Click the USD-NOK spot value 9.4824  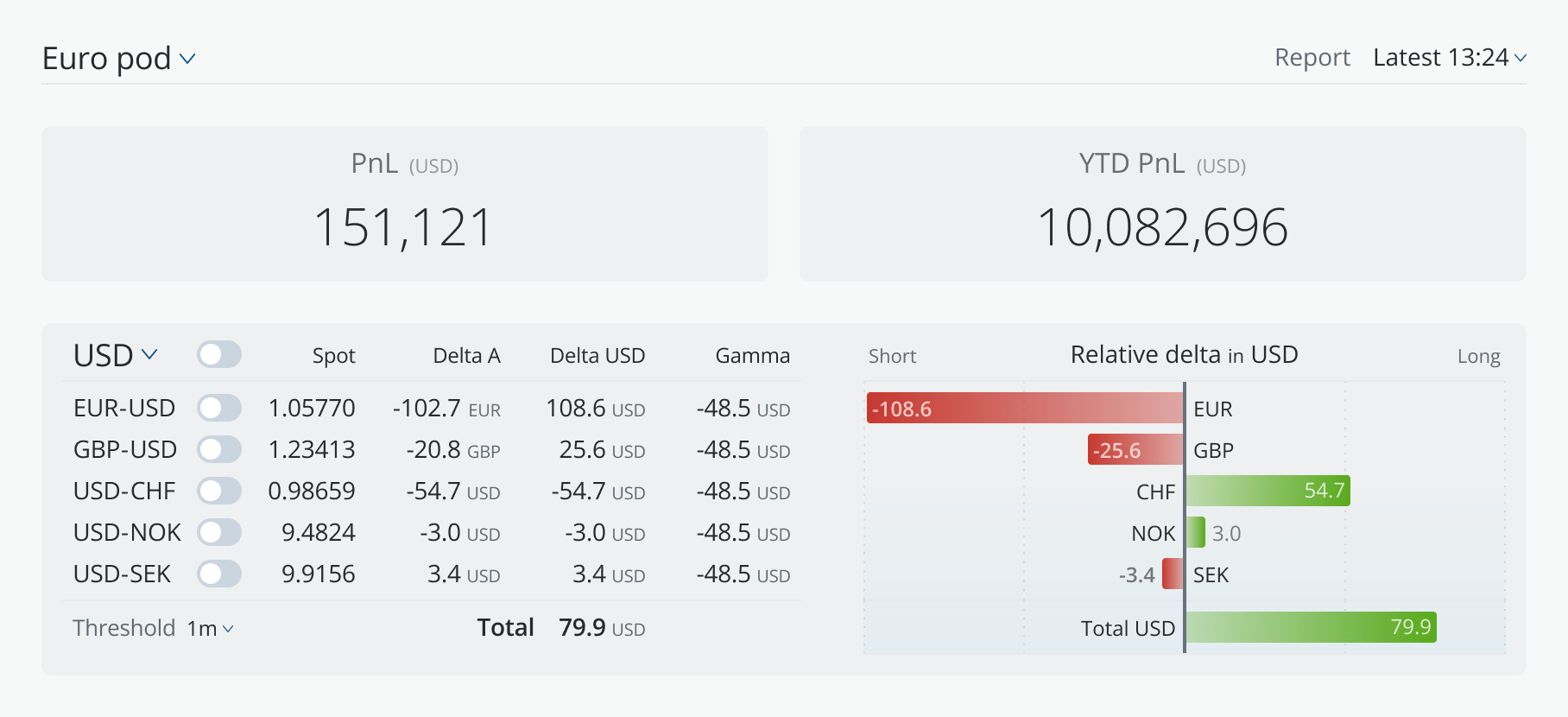[319, 532]
